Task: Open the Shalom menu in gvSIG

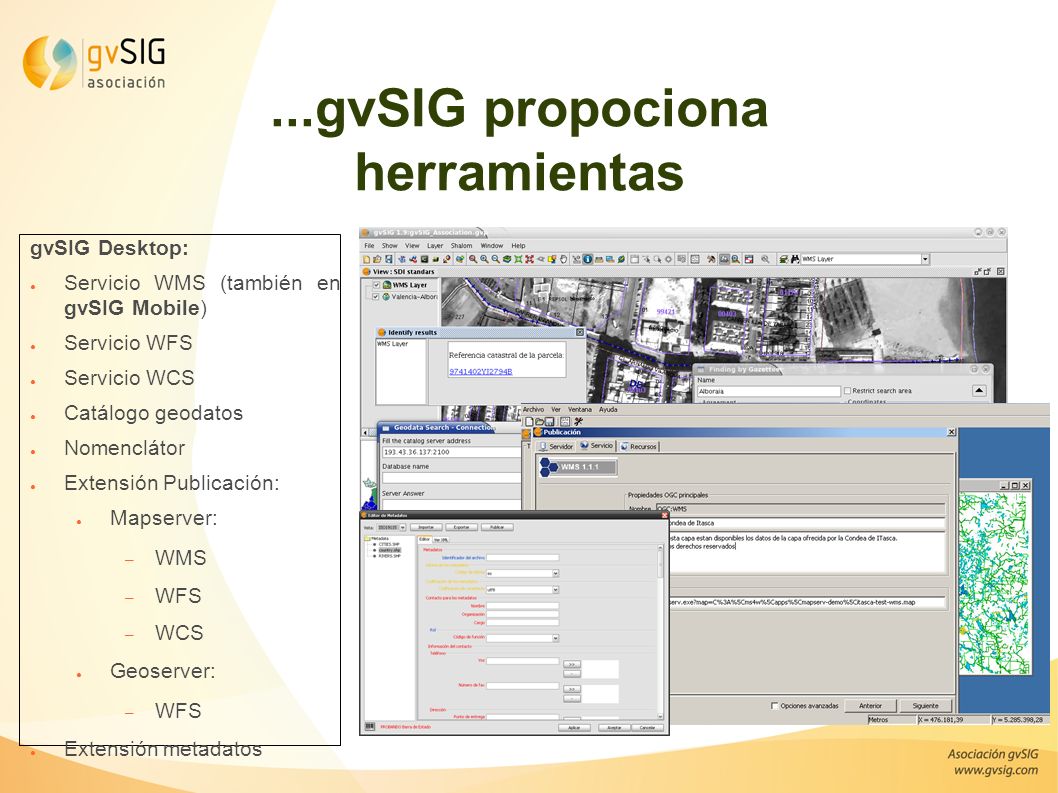Action: [x=462, y=246]
